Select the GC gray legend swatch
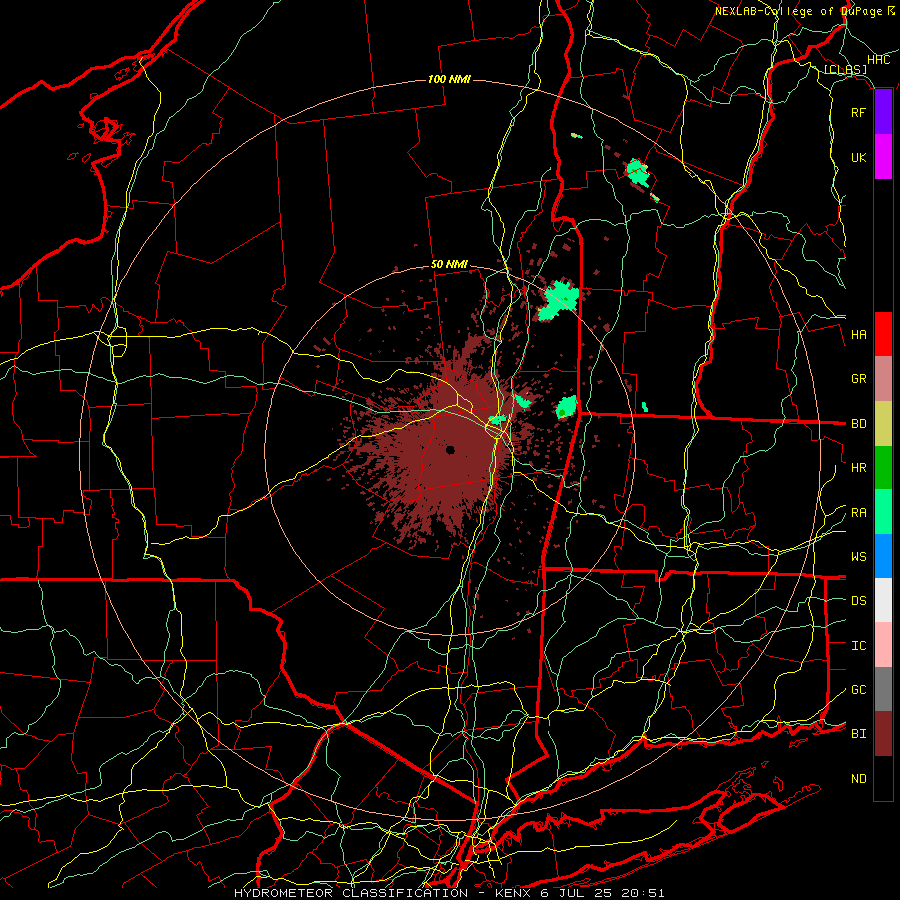Screen dimensions: 900x900 tap(883, 689)
